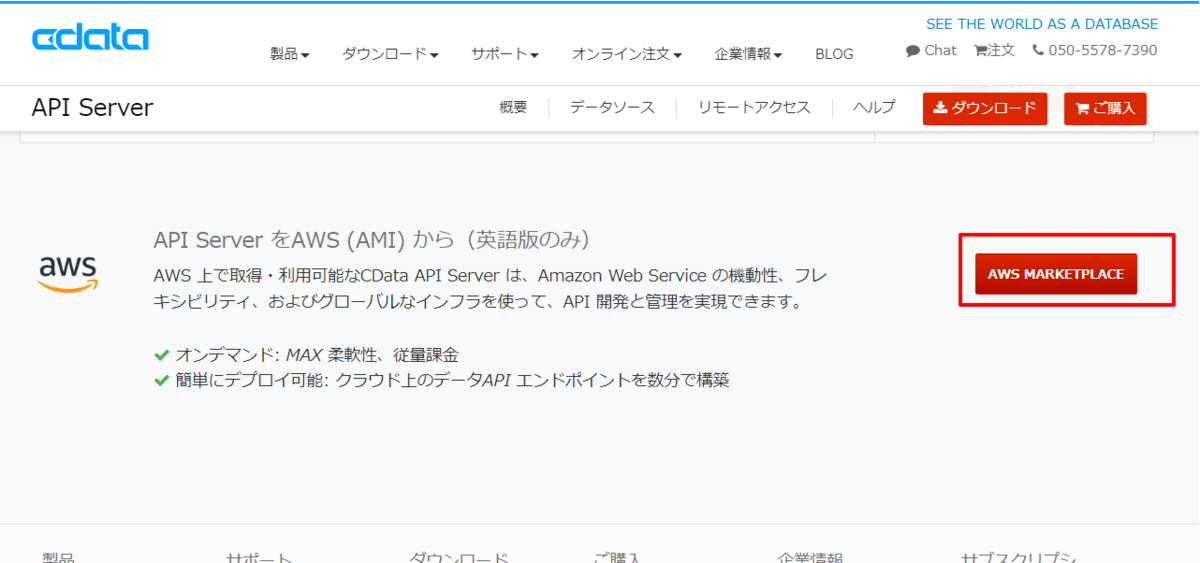Click the CData logo

[x=90, y=39]
